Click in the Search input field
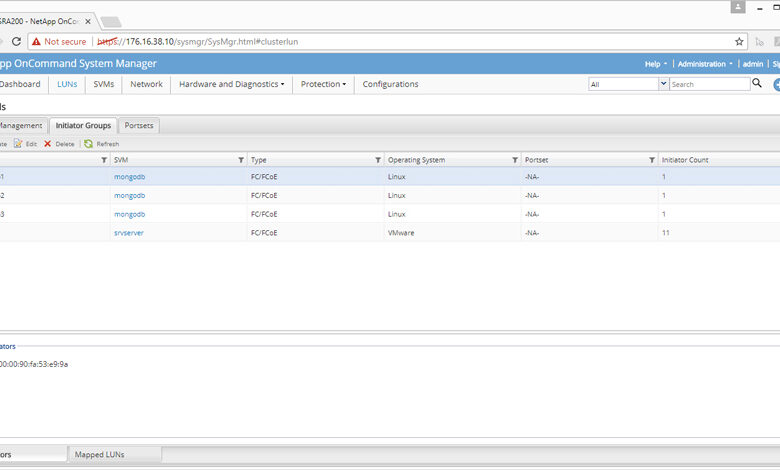Screen dimensions: 780x470 click(x=709, y=84)
